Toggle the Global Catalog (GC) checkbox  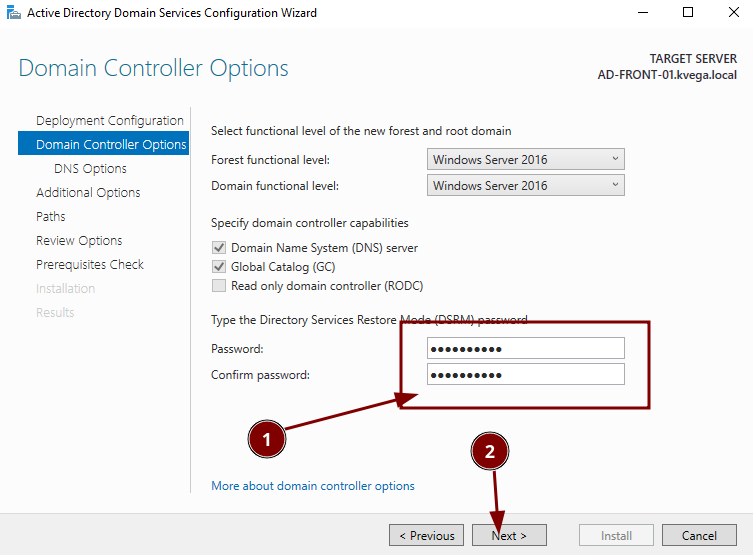pyautogui.click(x=219, y=267)
